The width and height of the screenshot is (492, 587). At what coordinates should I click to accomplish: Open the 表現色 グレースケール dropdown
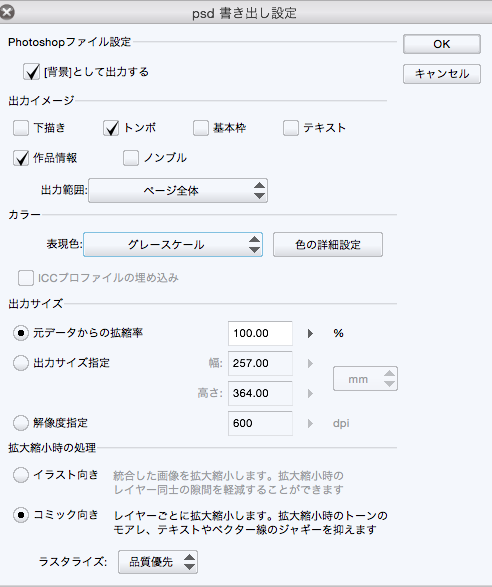click(173, 244)
